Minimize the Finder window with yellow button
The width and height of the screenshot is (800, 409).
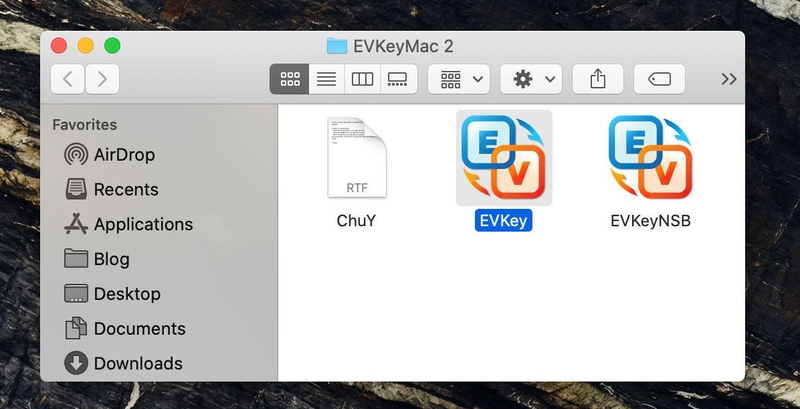86,45
